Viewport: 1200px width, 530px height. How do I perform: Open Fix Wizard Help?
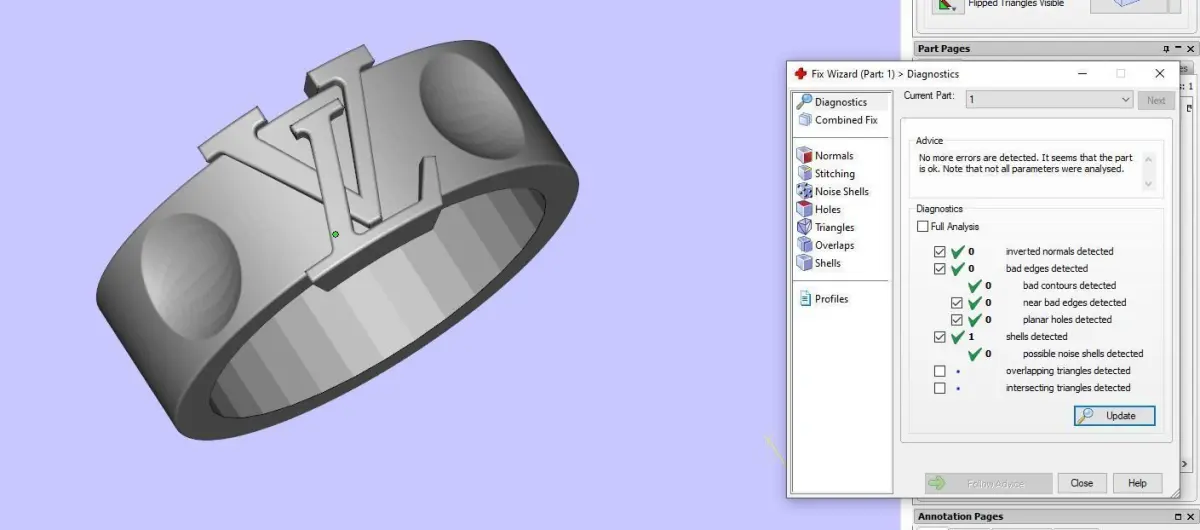click(x=1137, y=483)
